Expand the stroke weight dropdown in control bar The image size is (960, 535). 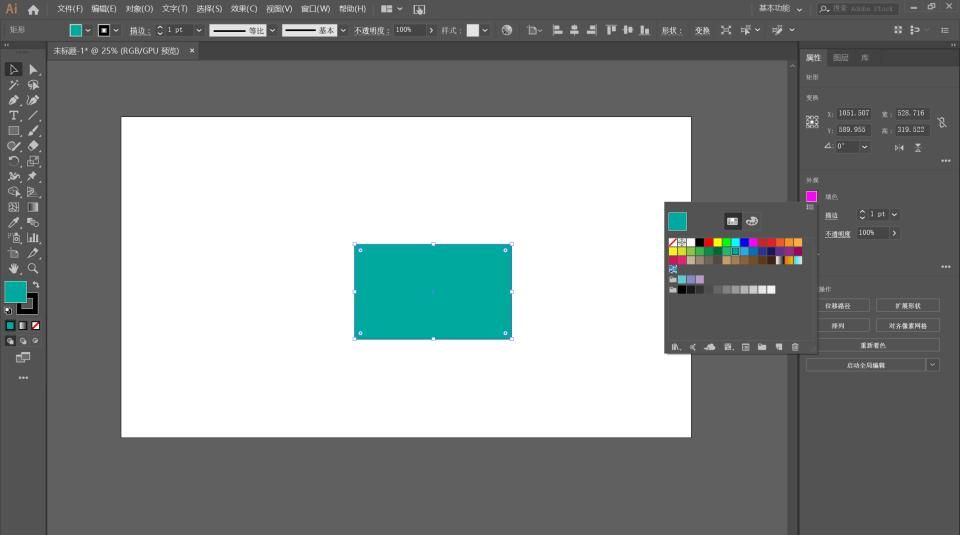(x=199, y=30)
